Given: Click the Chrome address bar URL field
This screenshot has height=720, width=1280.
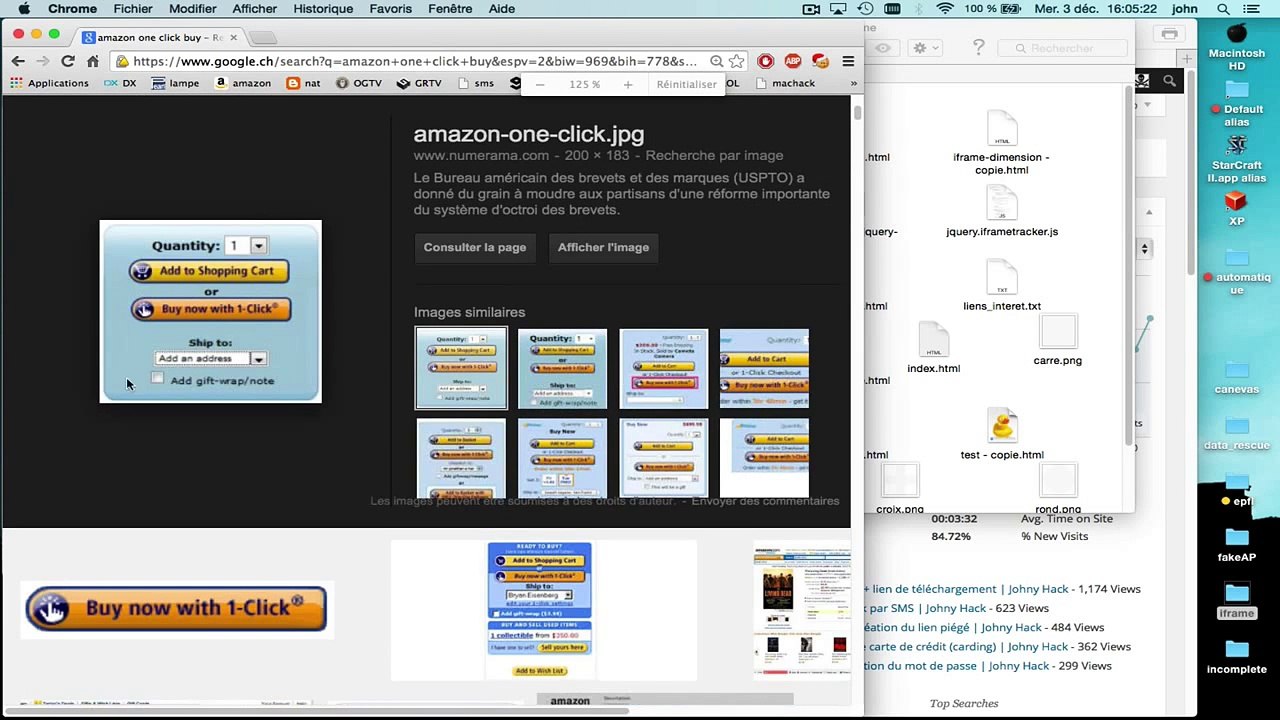Looking at the screenshot, I should pos(415,61).
